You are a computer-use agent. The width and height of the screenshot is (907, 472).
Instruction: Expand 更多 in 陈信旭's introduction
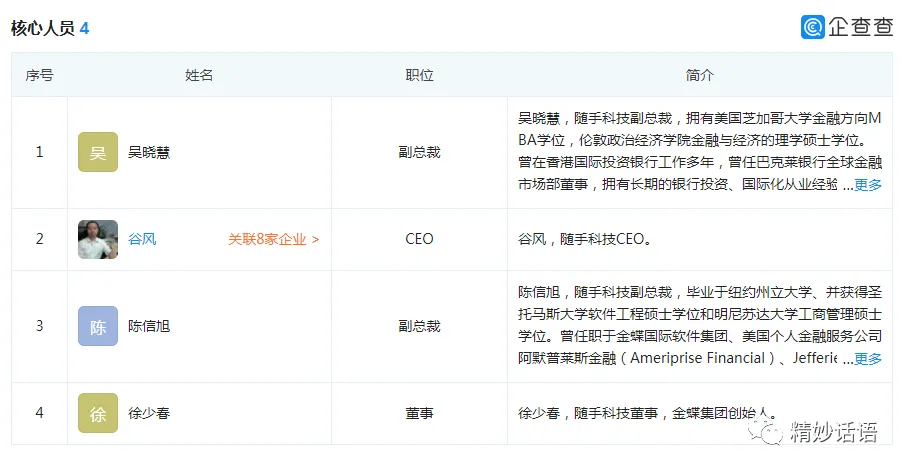868,359
